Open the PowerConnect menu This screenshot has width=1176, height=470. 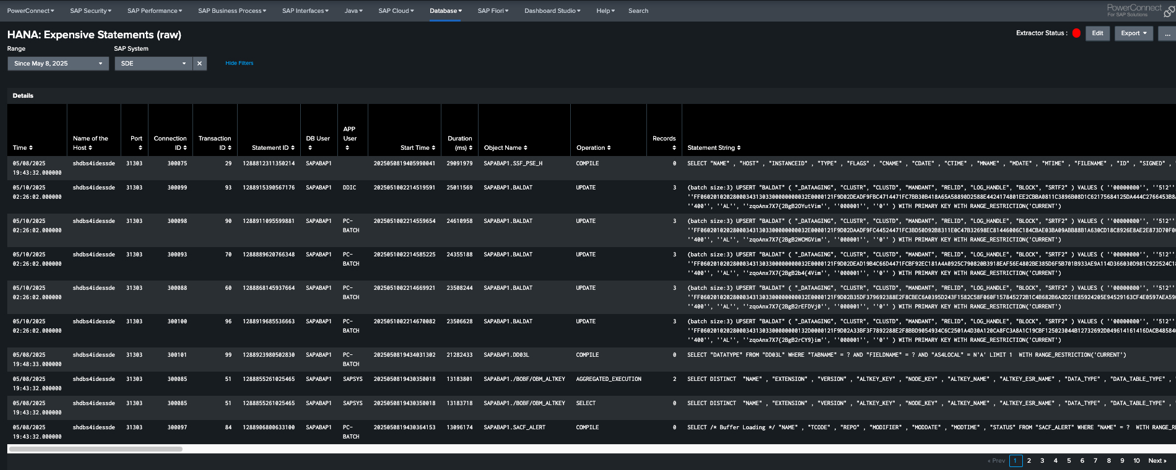30,11
